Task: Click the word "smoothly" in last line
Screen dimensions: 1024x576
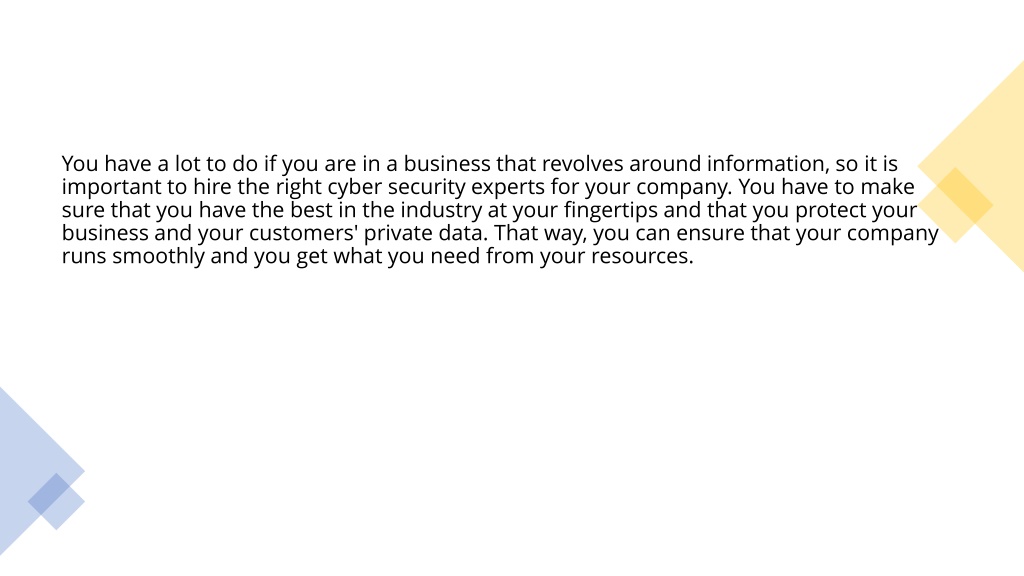Action: (159, 257)
